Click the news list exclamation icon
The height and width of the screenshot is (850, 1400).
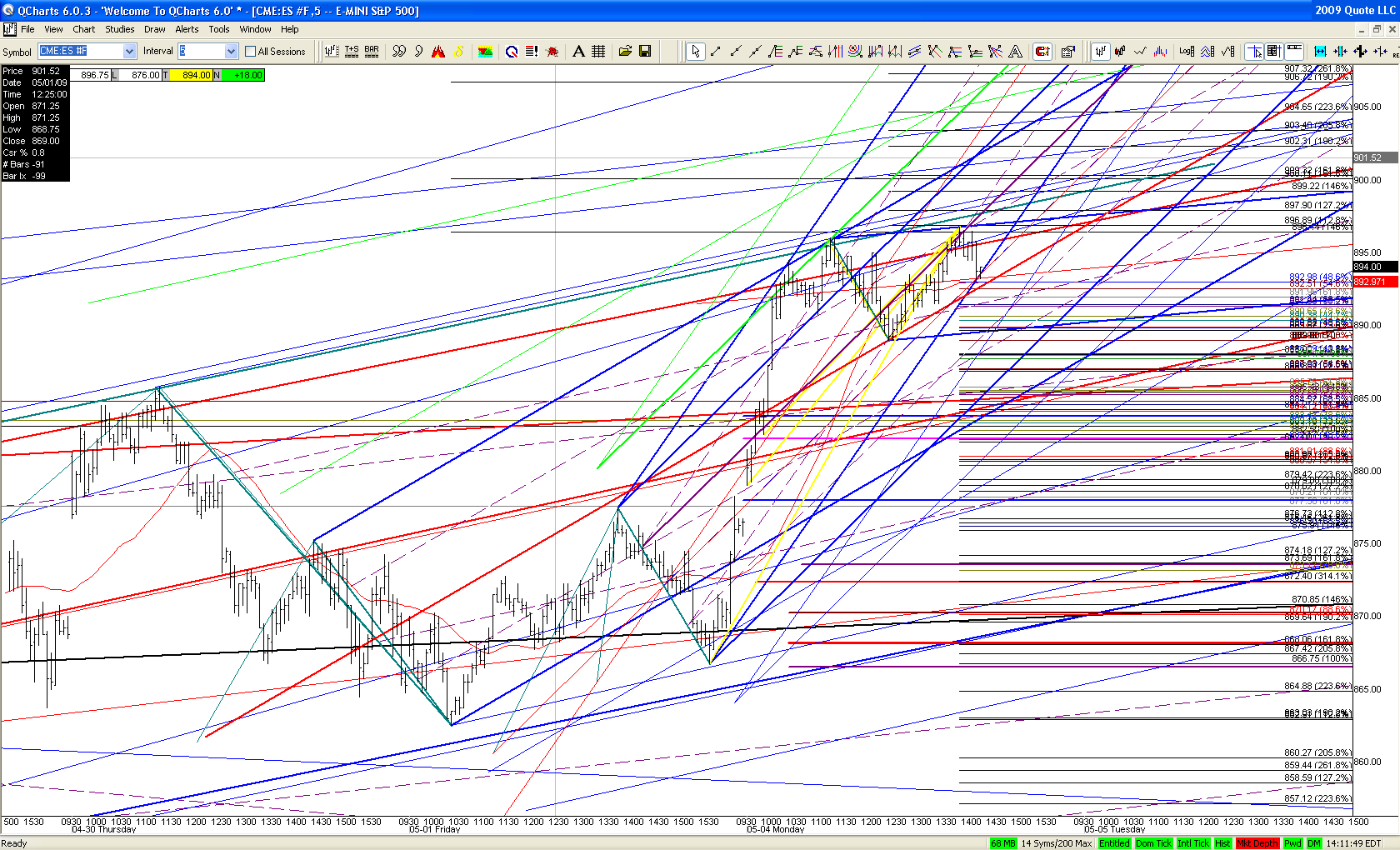point(532,52)
